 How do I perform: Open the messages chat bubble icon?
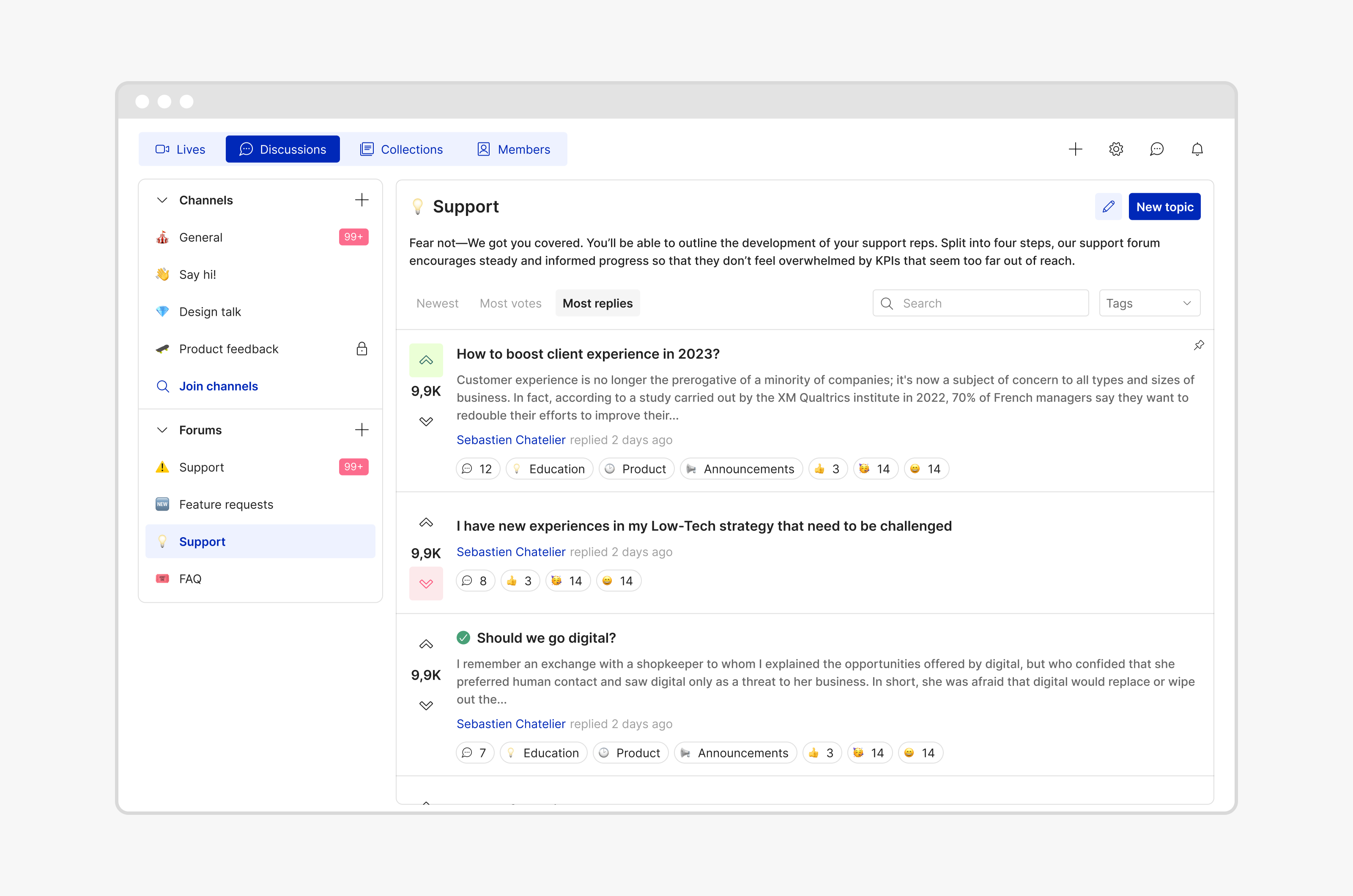1156,149
